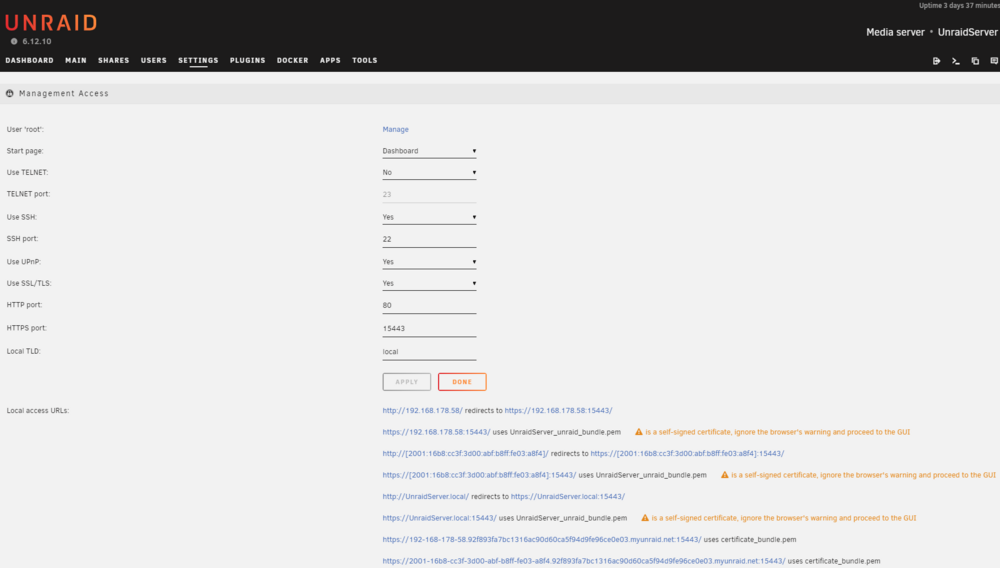
Task: Open the feedback speech-bubble icon
Action: click(x=994, y=61)
